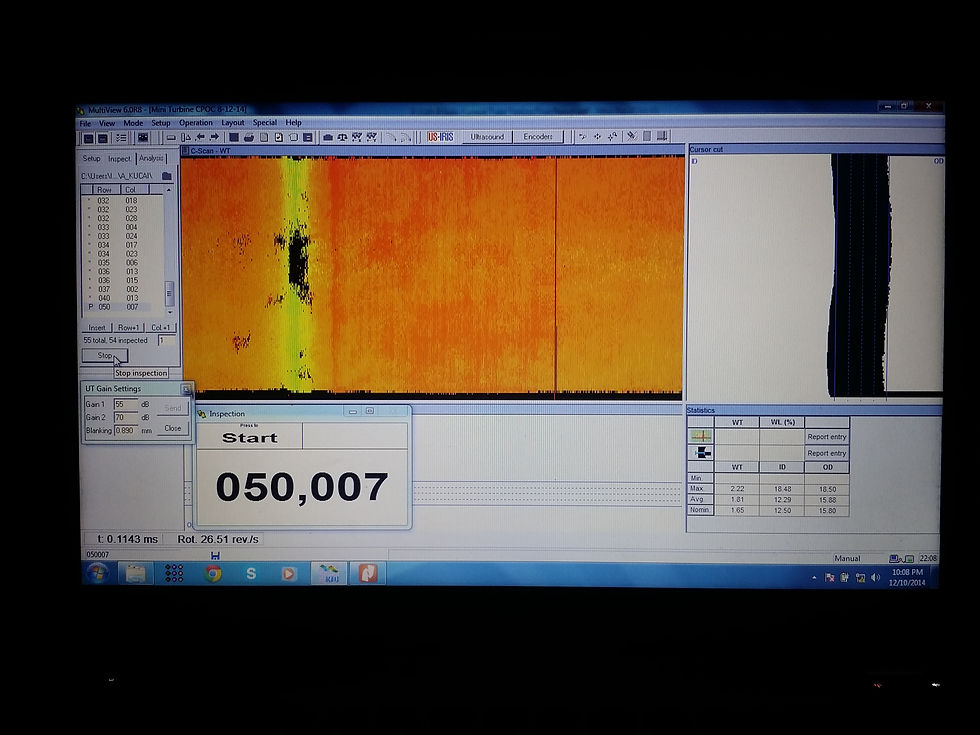Switch to the Setup tab in left panel
This screenshot has width=980, height=735.
point(91,159)
